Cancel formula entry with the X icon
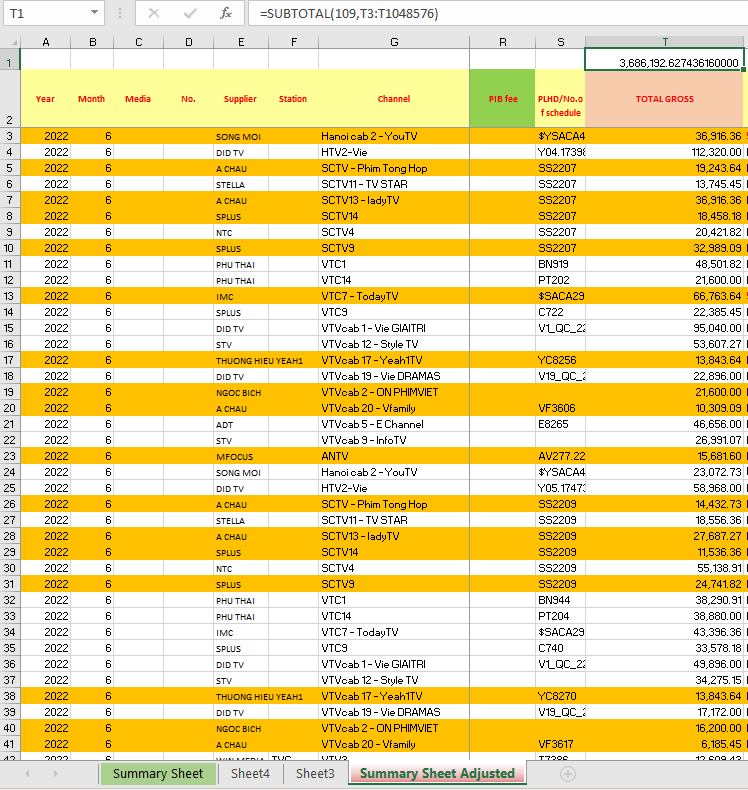 pos(154,13)
